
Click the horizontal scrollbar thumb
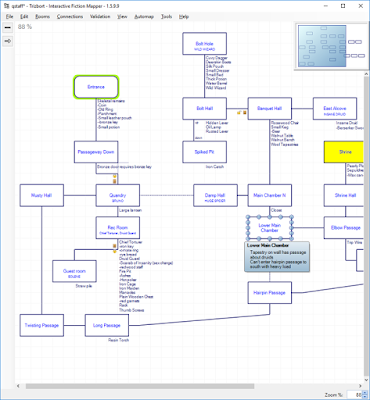tap(140, 386)
